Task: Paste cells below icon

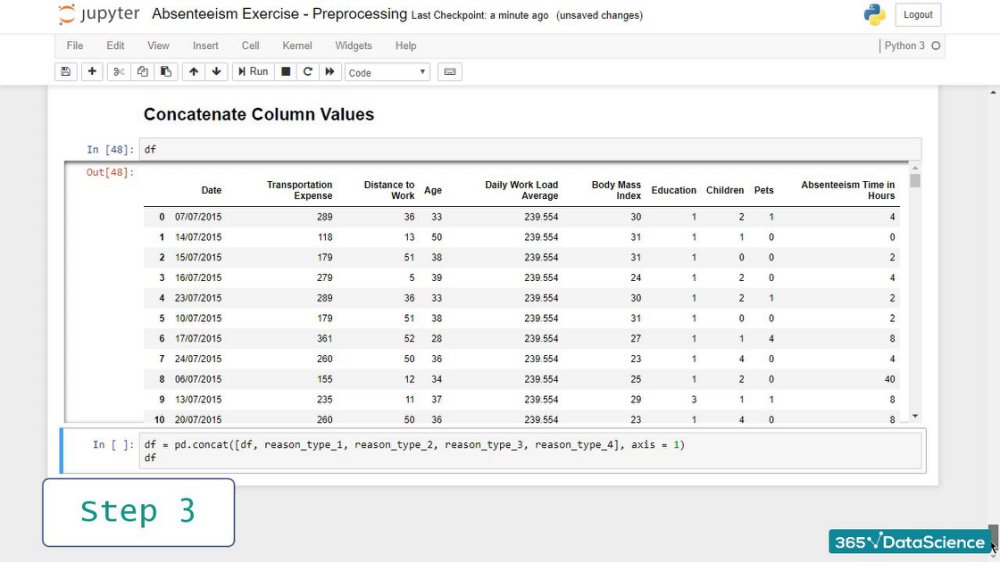Action: pyautogui.click(x=166, y=71)
